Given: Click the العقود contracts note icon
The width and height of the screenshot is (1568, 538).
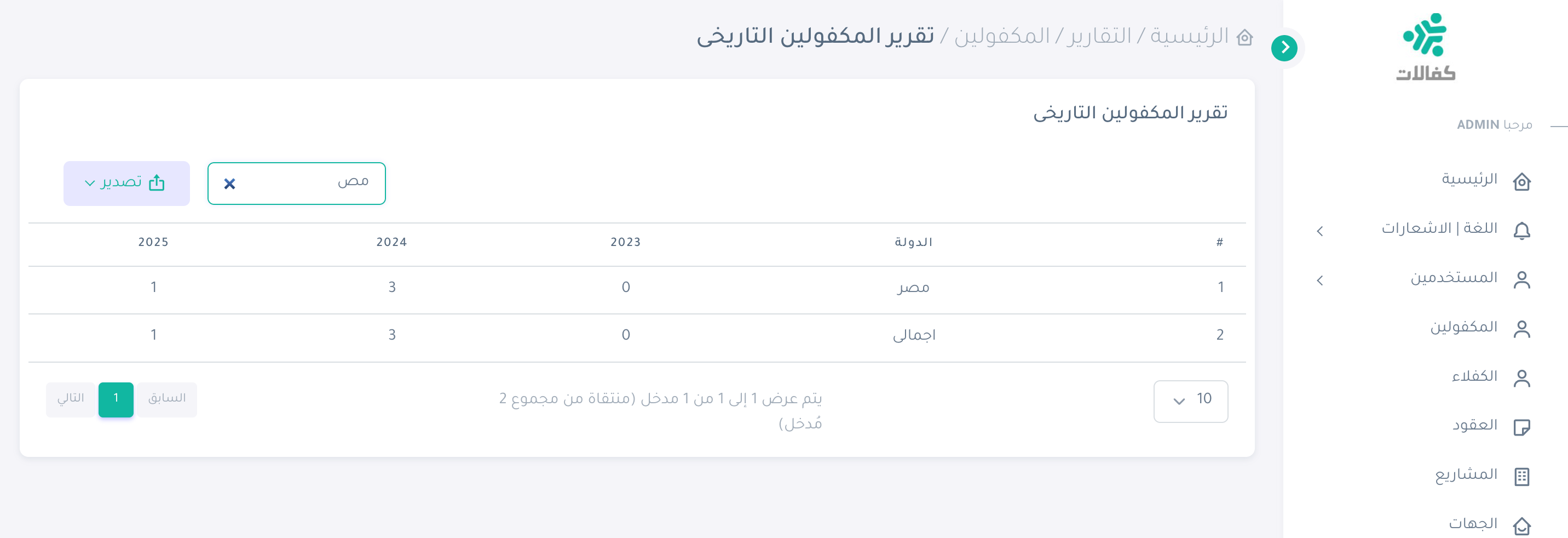Looking at the screenshot, I should pyautogui.click(x=1521, y=427).
